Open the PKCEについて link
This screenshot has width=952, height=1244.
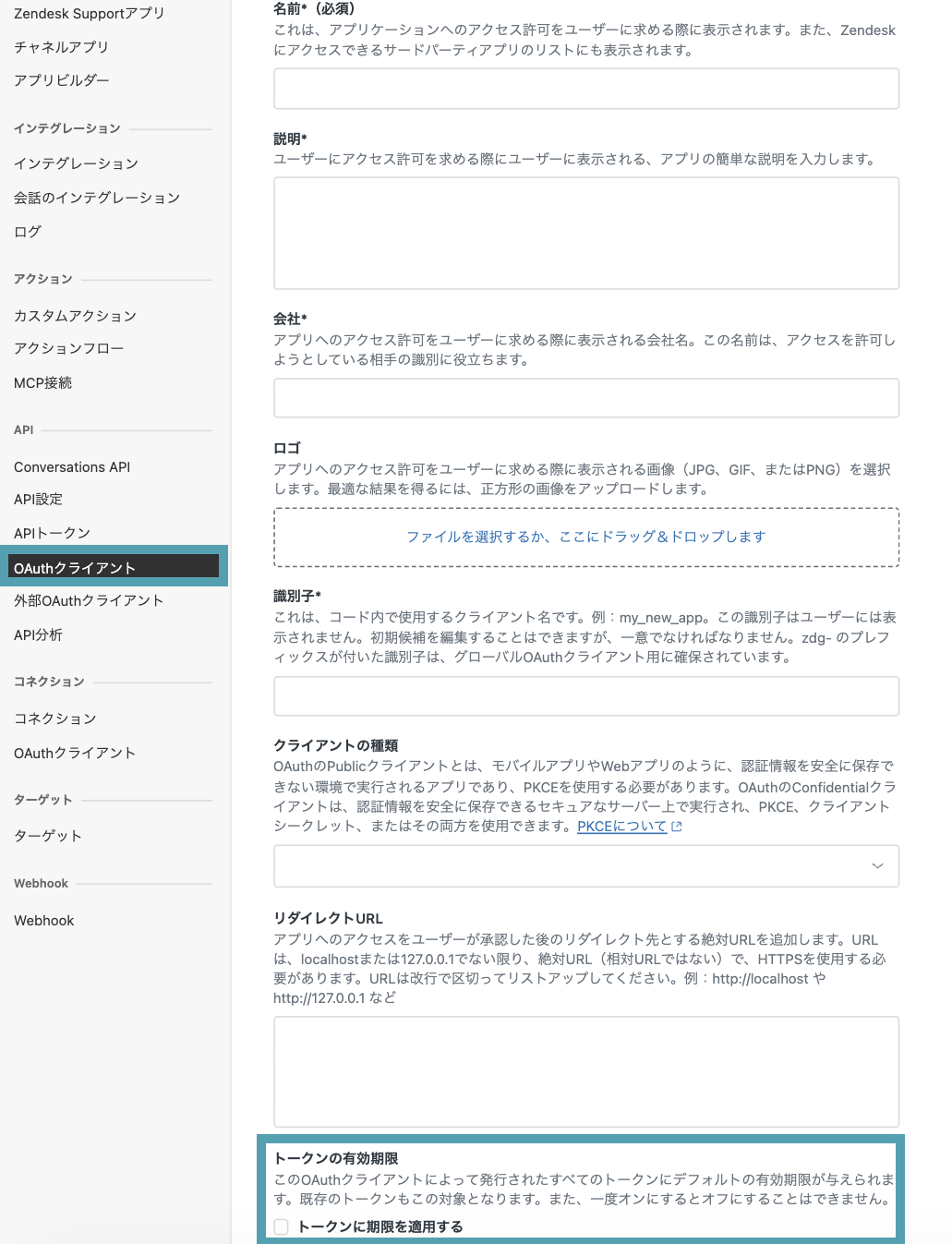[x=621, y=827]
